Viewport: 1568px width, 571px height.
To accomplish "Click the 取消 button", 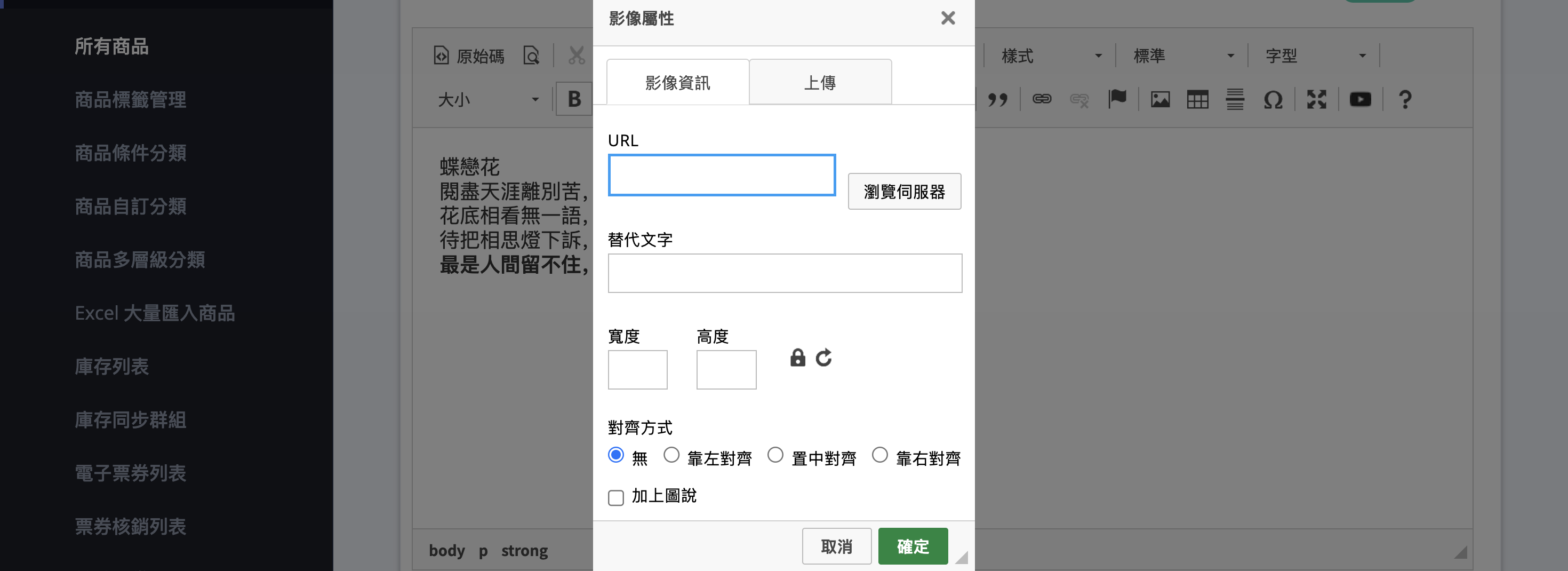I will pos(836,546).
